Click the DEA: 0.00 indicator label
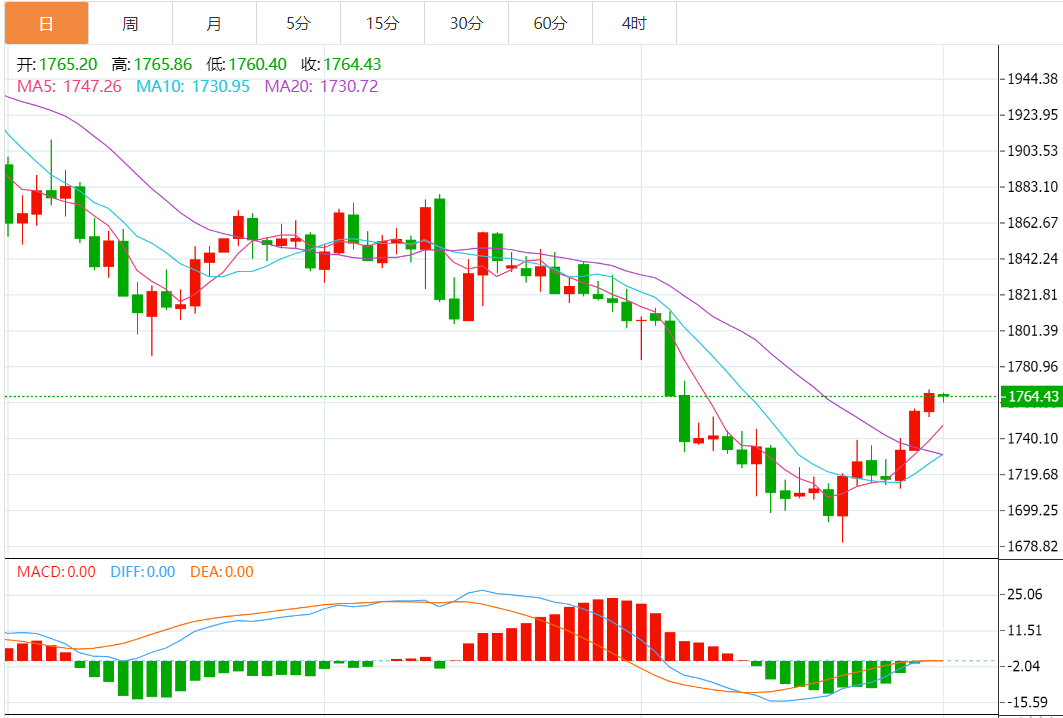The image size is (1063, 718). pos(222,572)
